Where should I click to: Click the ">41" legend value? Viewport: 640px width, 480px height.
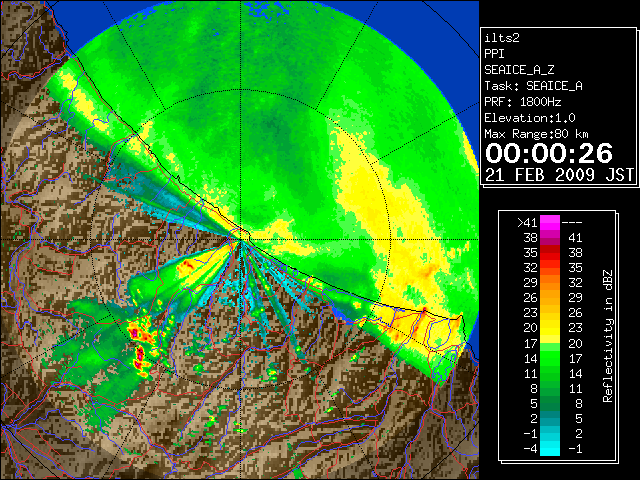(x=527, y=222)
